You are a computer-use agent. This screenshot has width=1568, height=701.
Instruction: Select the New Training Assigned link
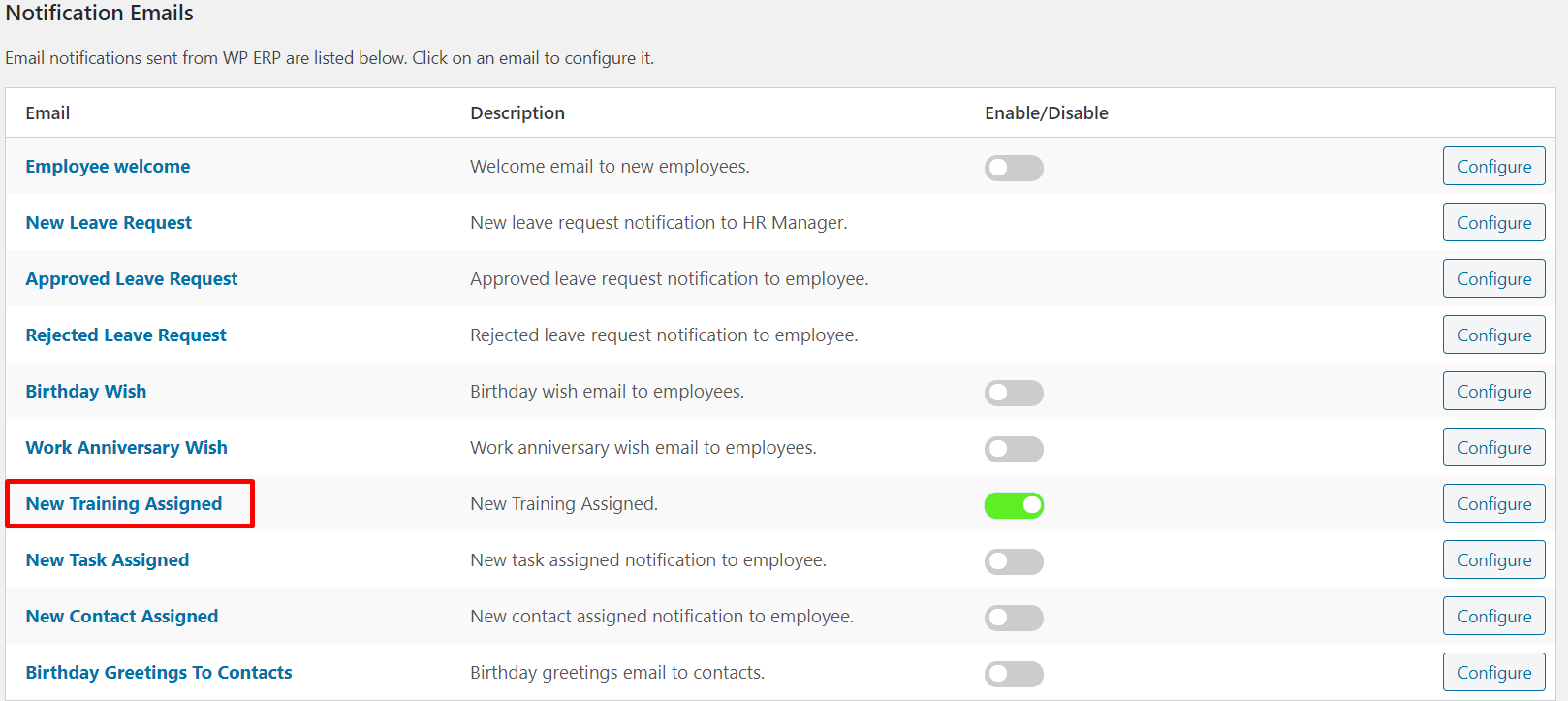point(124,503)
